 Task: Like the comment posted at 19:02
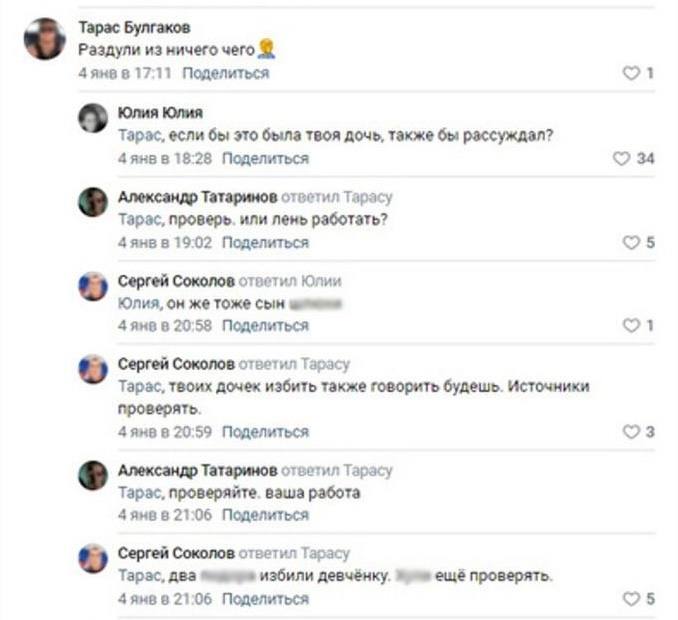click(630, 243)
